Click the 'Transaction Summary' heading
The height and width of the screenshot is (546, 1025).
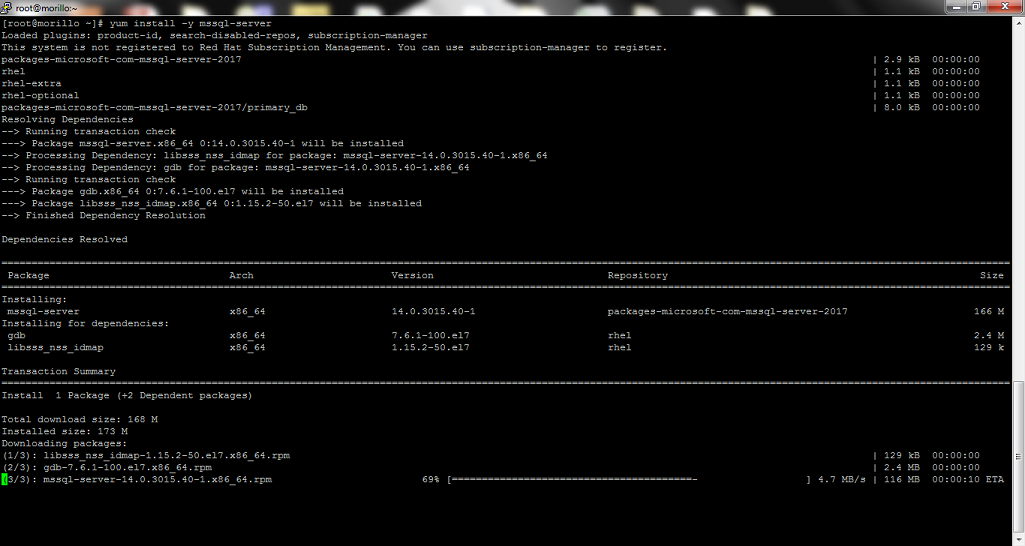click(x=59, y=371)
